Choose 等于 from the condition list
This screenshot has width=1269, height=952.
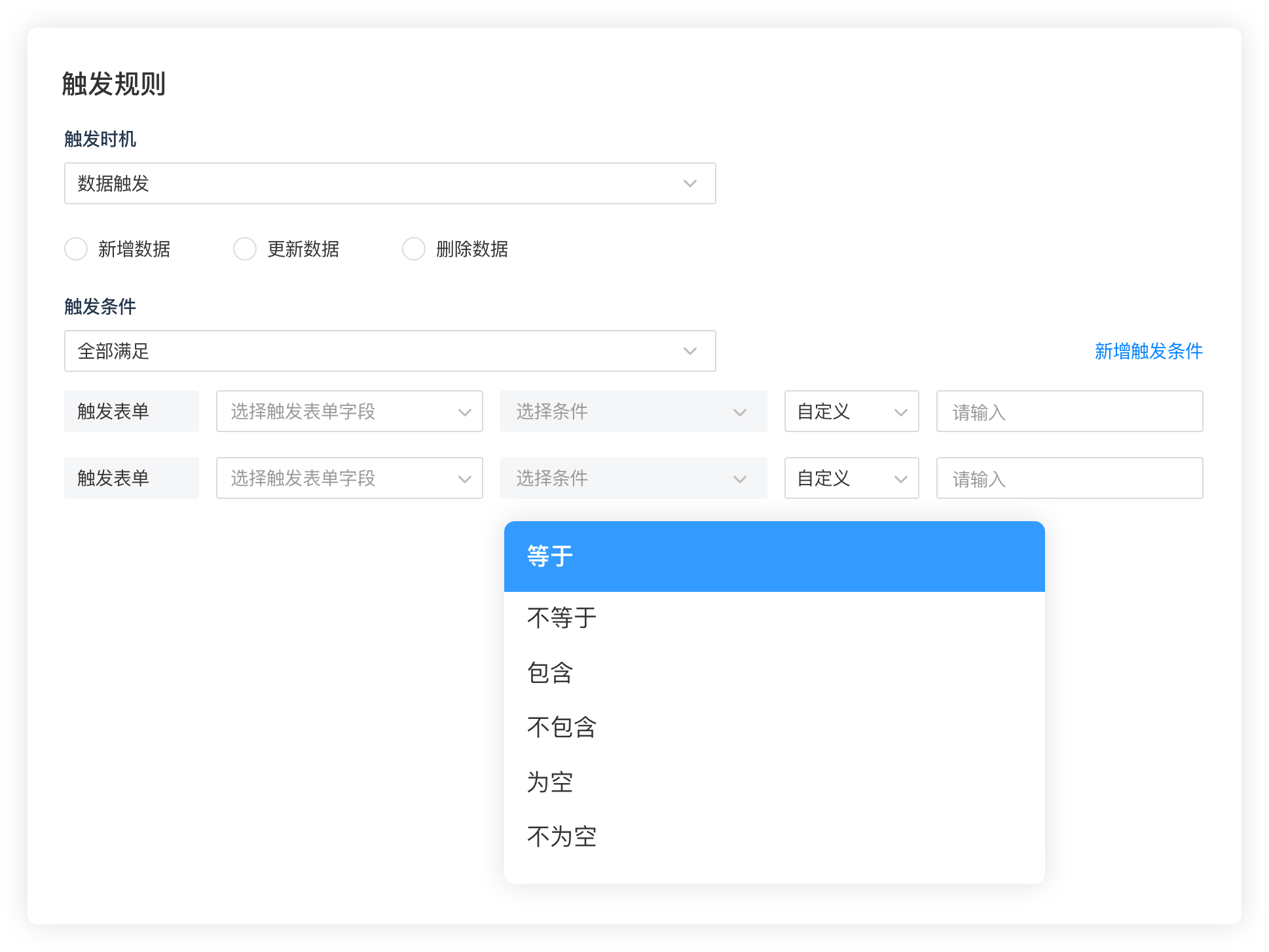click(774, 557)
